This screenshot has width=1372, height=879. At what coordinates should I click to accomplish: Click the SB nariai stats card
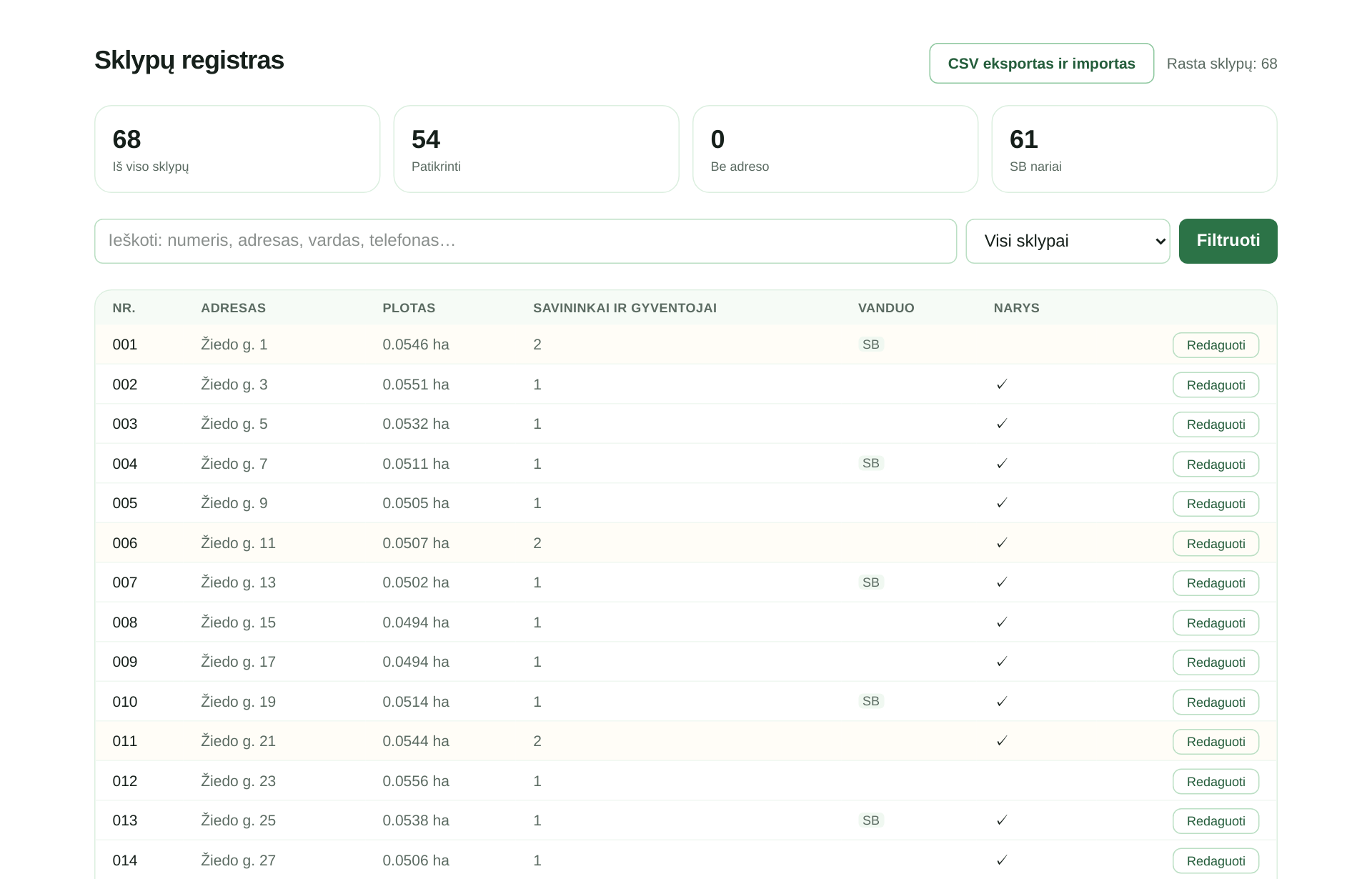(x=1135, y=149)
